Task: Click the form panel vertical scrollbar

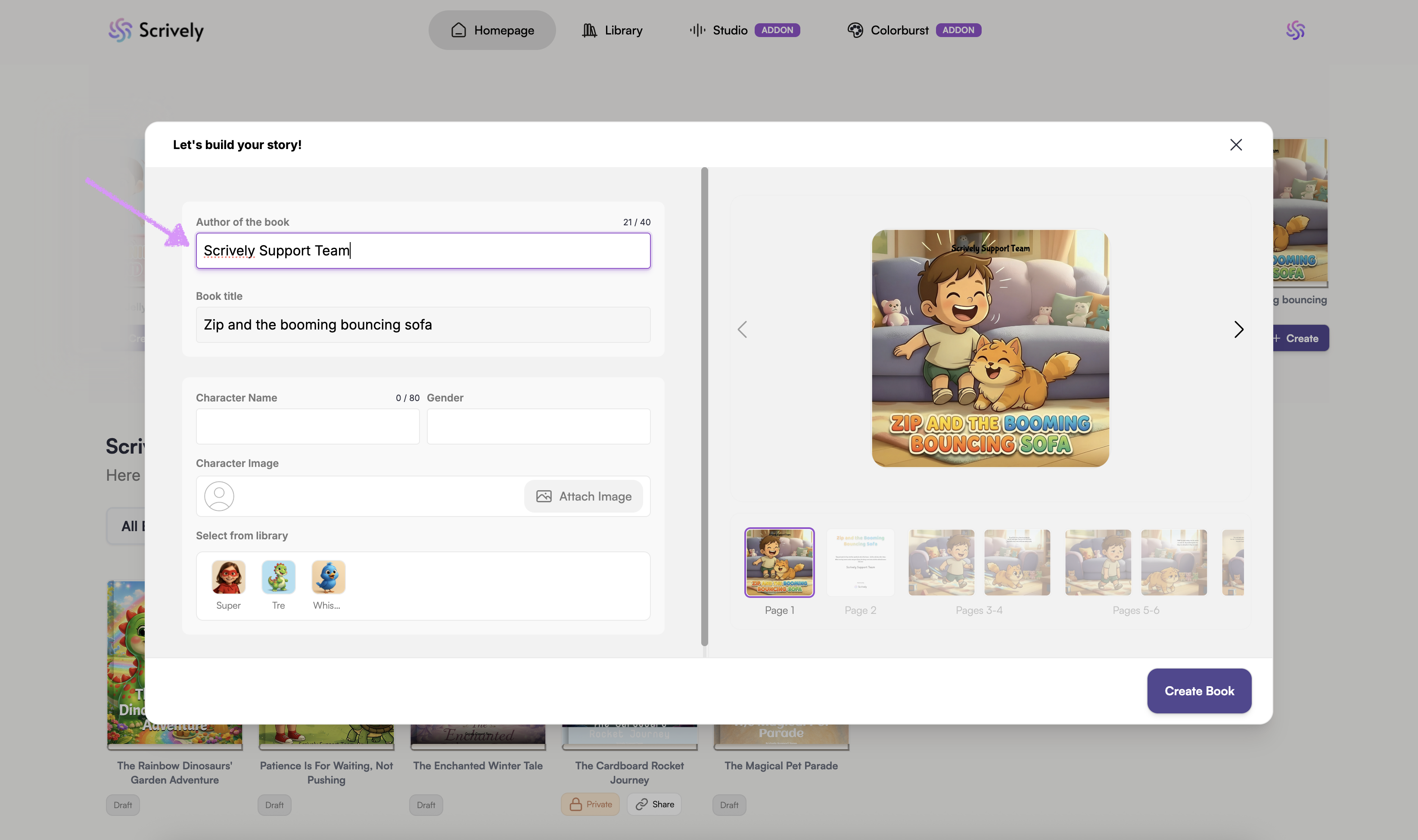Action: click(704, 406)
